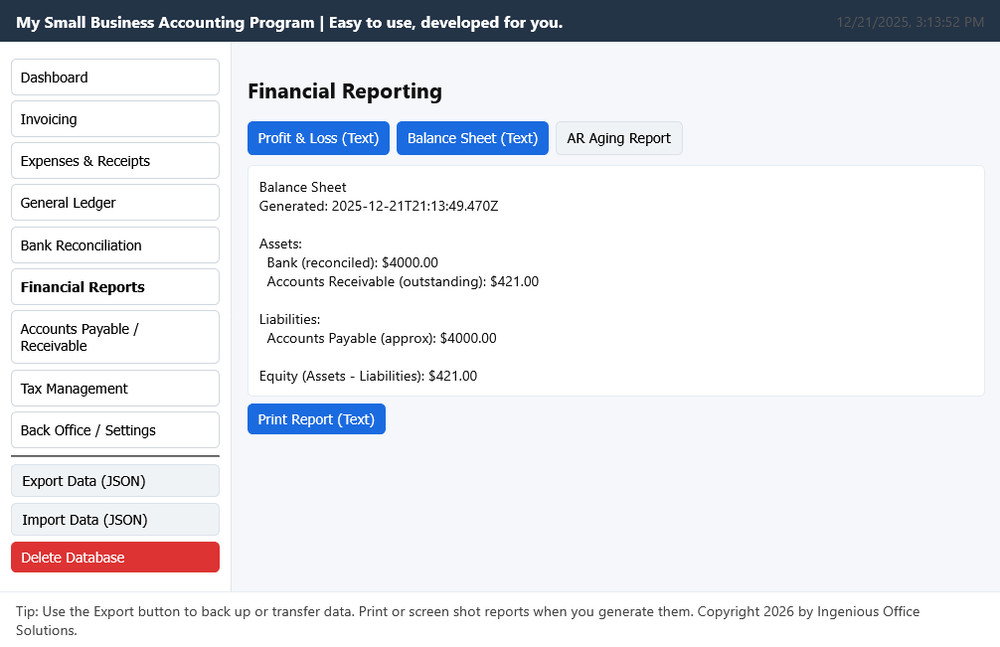Click the Financial Reporting page heading
Image resolution: width=1000 pixels, height=647 pixels.
pyautogui.click(x=344, y=91)
